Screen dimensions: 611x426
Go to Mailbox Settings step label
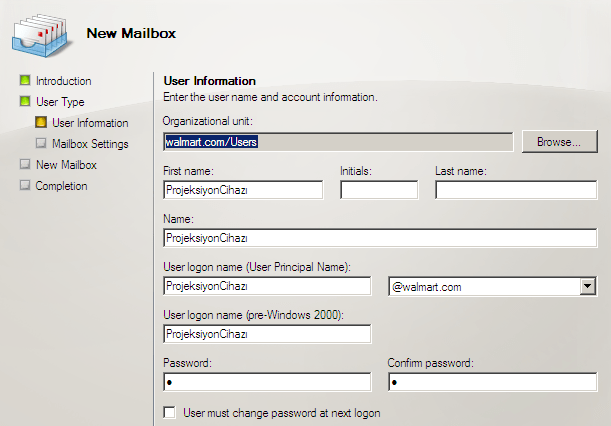90,144
